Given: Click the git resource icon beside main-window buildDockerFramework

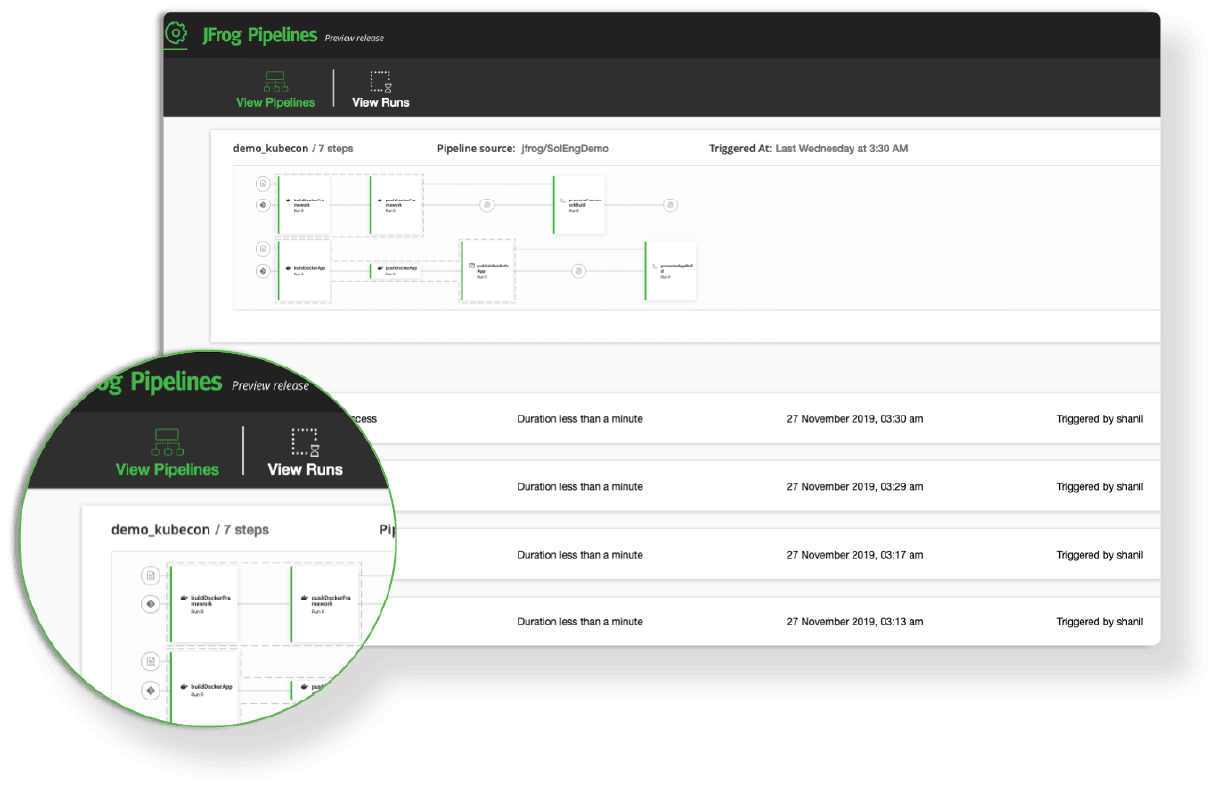Looking at the screenshot, I should point(262,205).
